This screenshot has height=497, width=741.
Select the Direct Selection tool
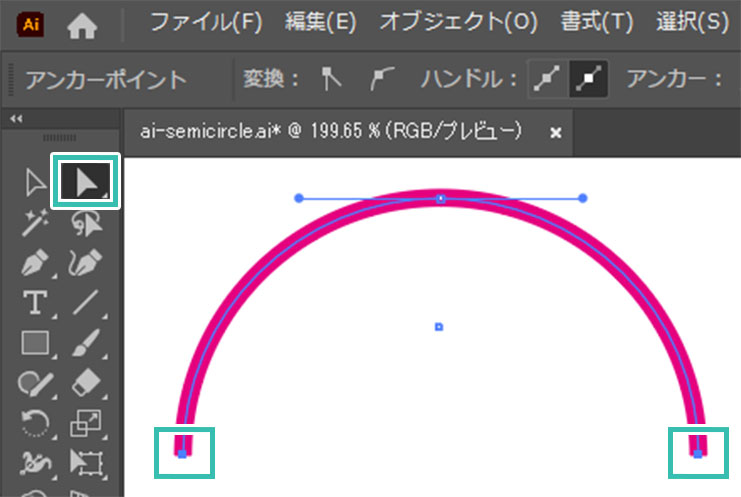(86, 181)
